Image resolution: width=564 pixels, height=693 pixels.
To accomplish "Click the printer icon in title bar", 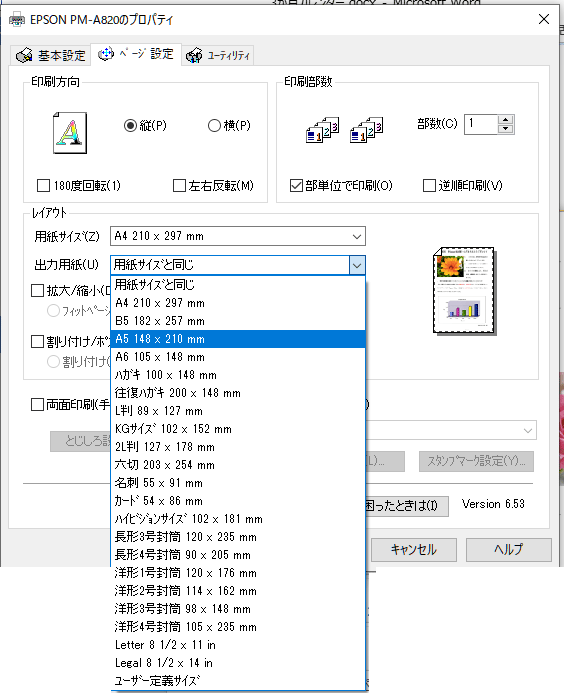I will tap(17, 20).
